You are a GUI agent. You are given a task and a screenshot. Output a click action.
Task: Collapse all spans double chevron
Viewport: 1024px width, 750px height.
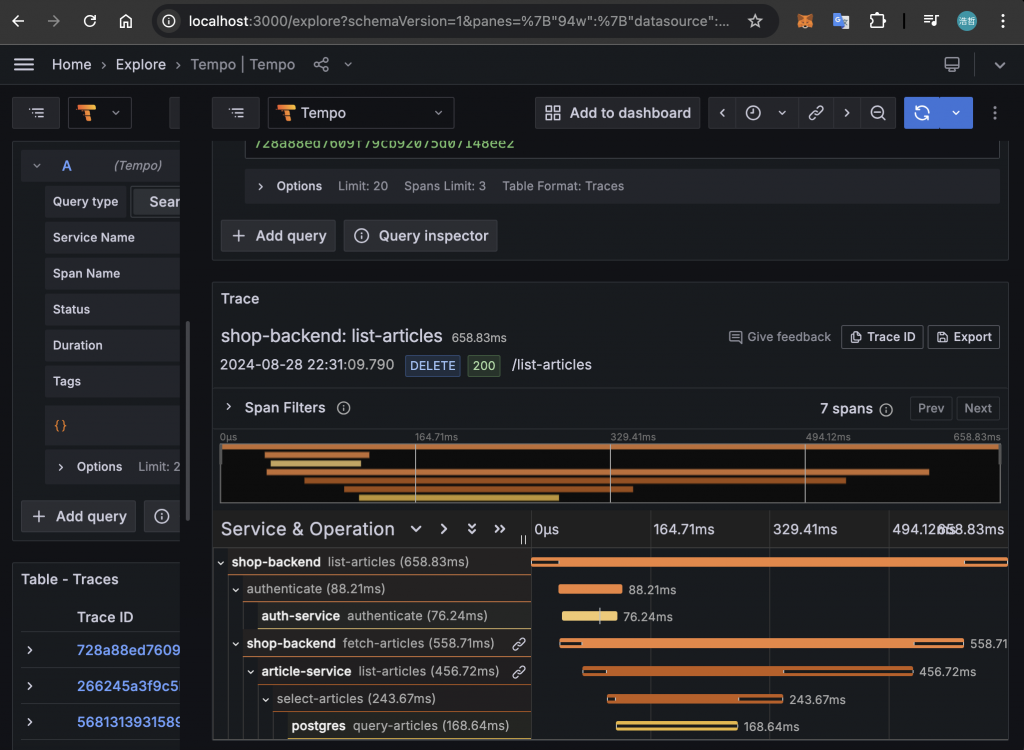pyautogui.click(x=500, y=529)
